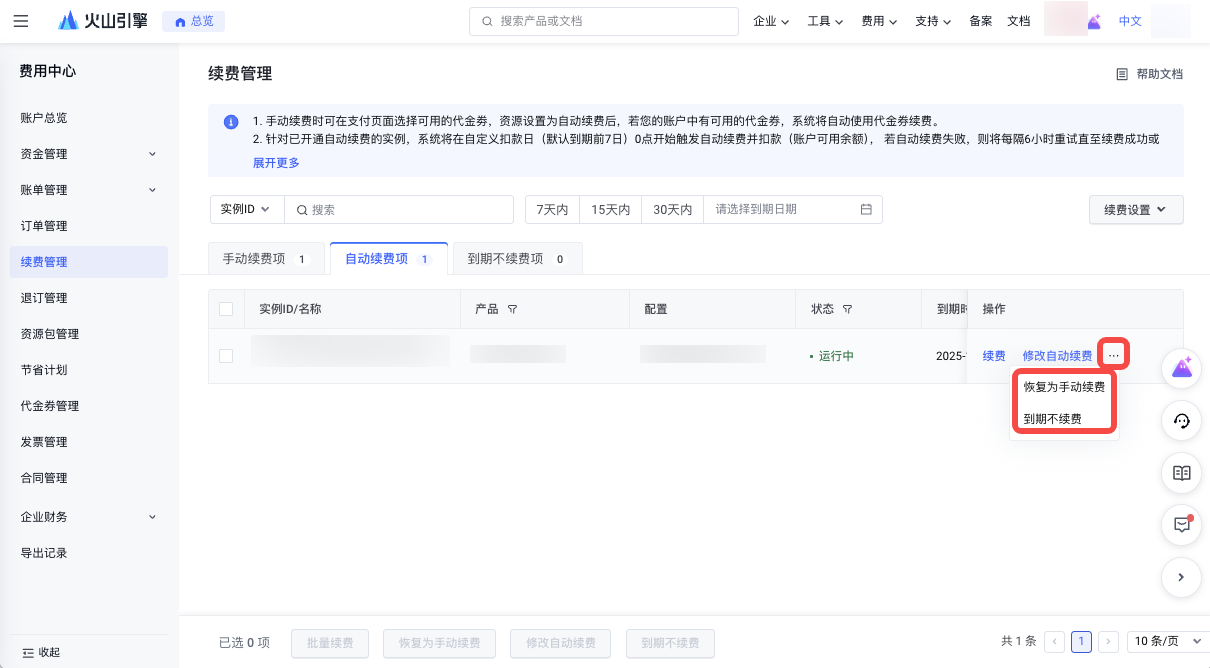The width and height of the screenshot is (1210, 668).
Task: Open the 实例ID search type dropdown
Action: [x=247, y=210]
